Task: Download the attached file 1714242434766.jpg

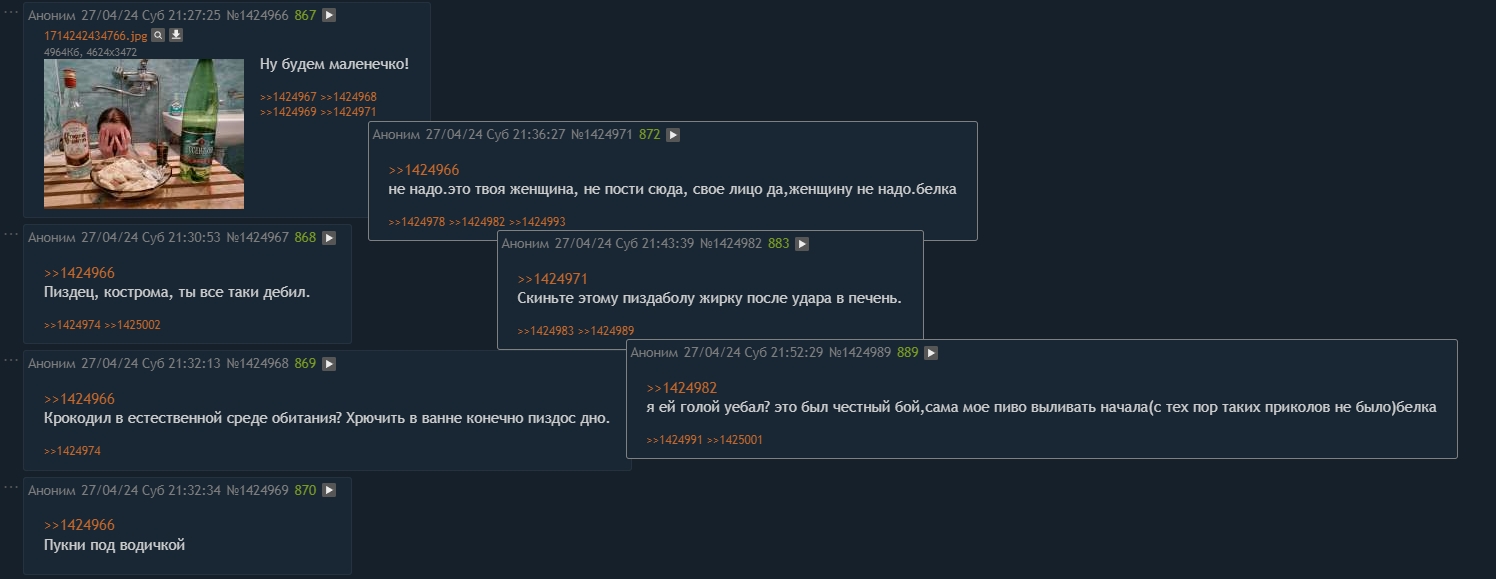Action: 176,35
